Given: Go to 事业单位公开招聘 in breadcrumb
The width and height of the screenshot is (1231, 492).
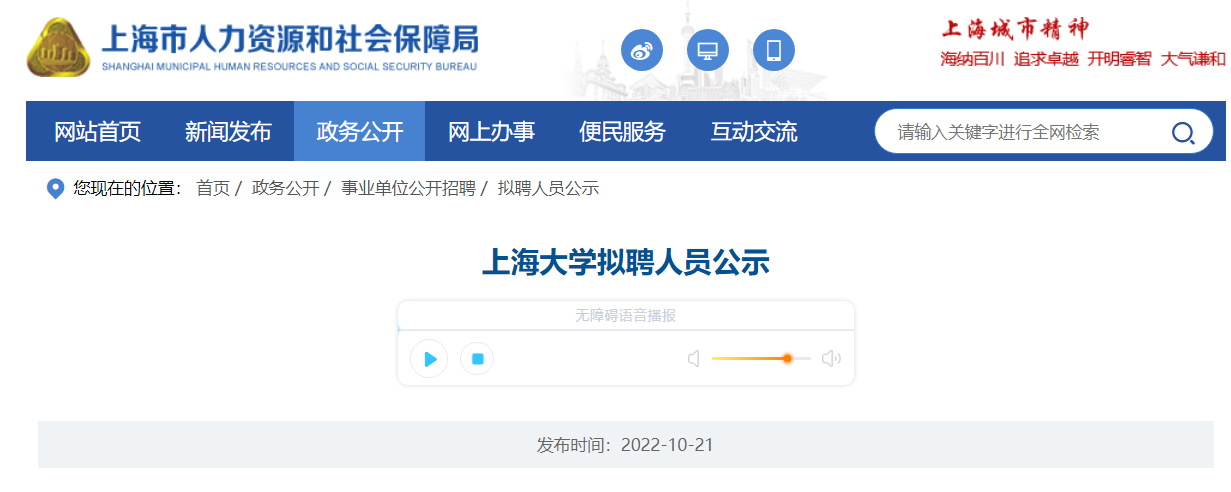Looking at the screenshot, I should pyautogui.click(x=408, y=188).
